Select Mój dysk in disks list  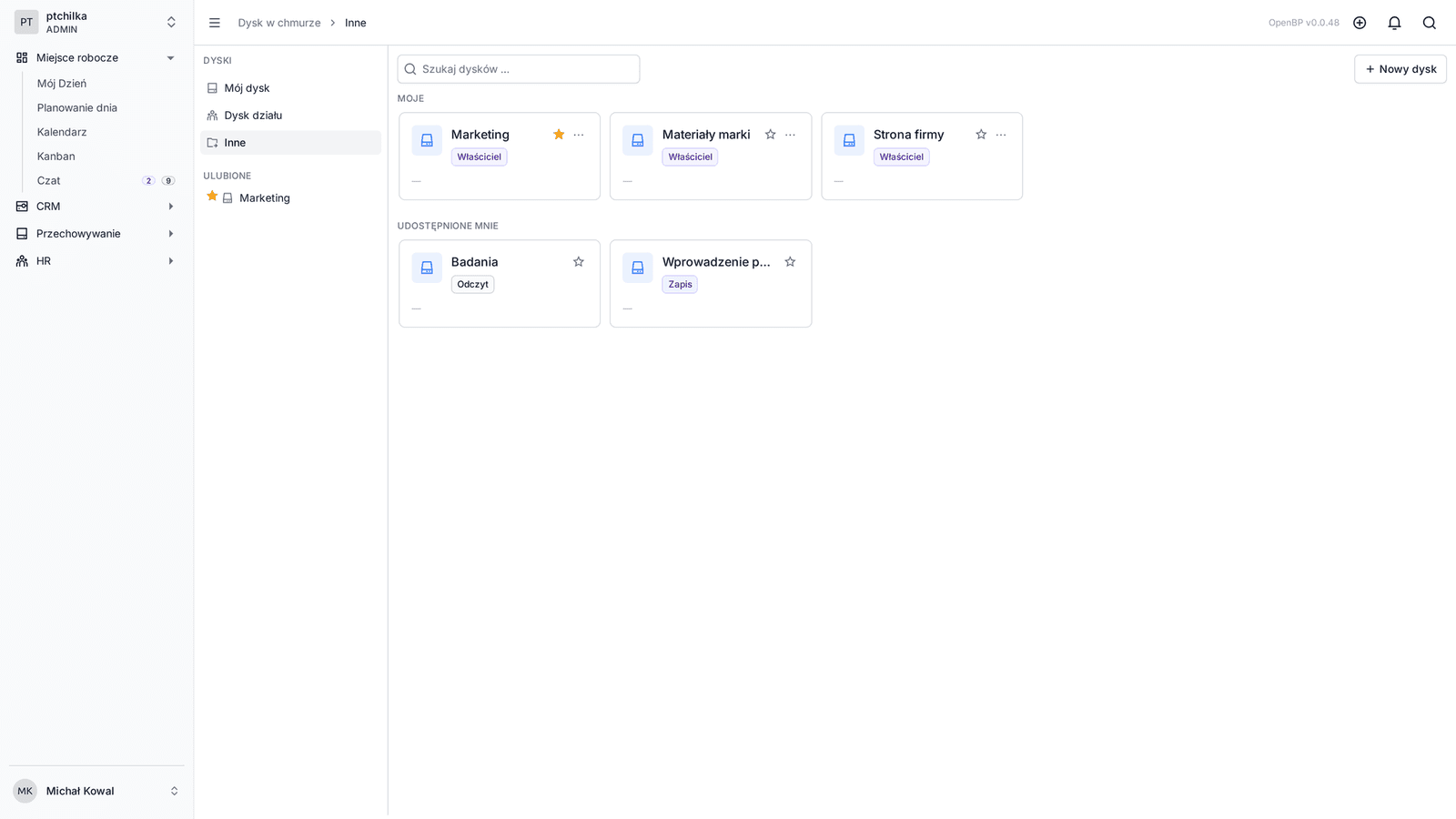click(x=290, y=88)
